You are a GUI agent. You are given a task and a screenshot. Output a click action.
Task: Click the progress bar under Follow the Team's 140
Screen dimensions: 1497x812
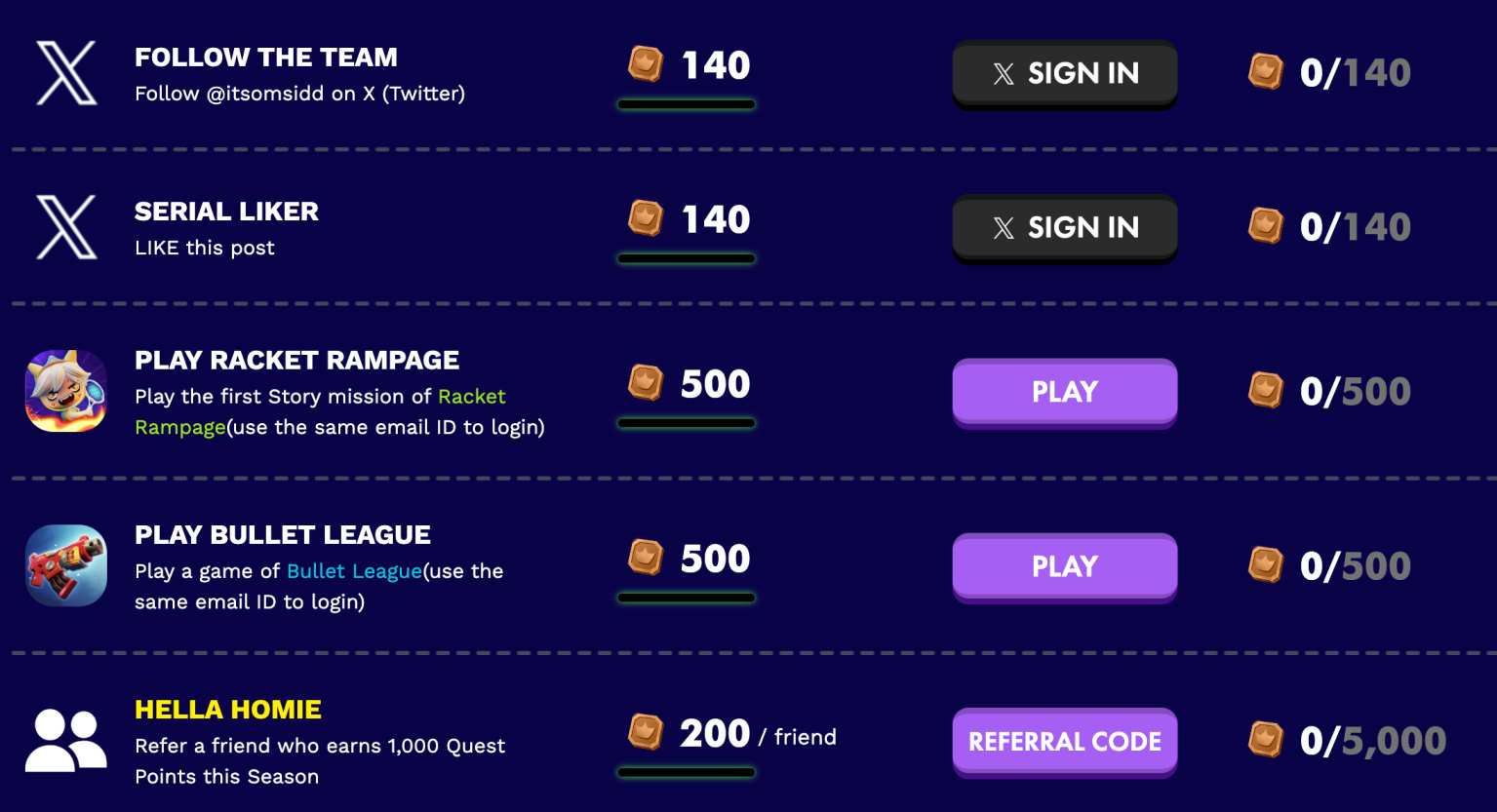[x=686, y=104]
